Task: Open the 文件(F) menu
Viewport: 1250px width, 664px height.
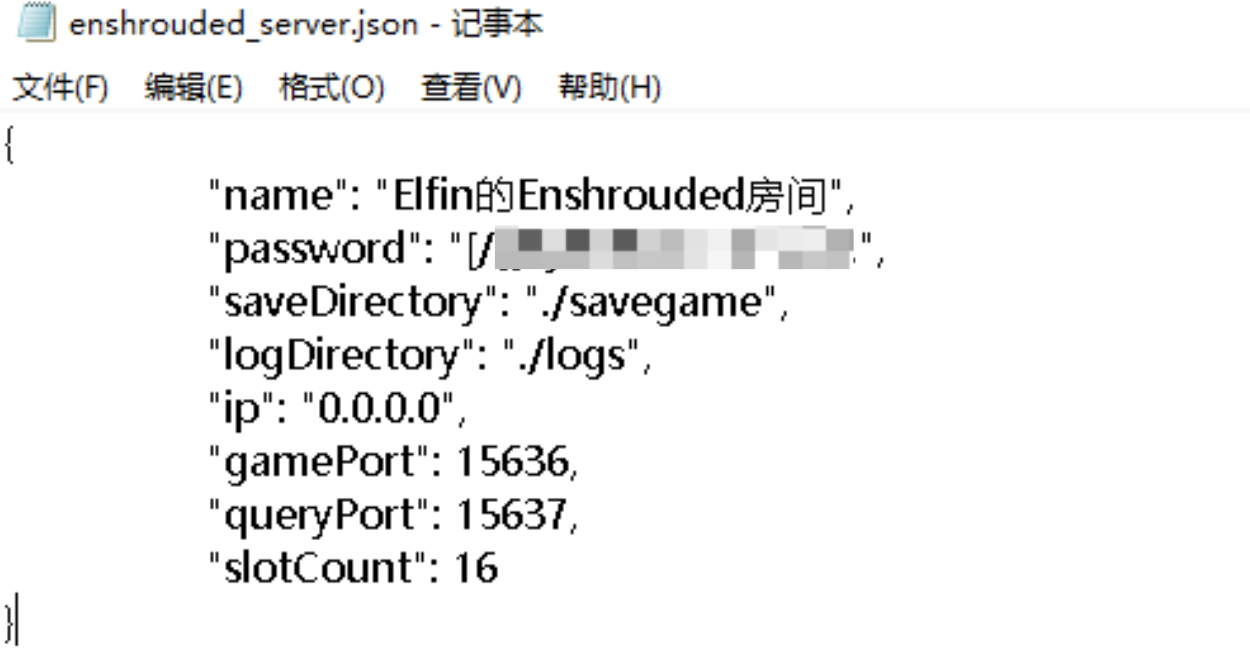Action: (59, 88)
